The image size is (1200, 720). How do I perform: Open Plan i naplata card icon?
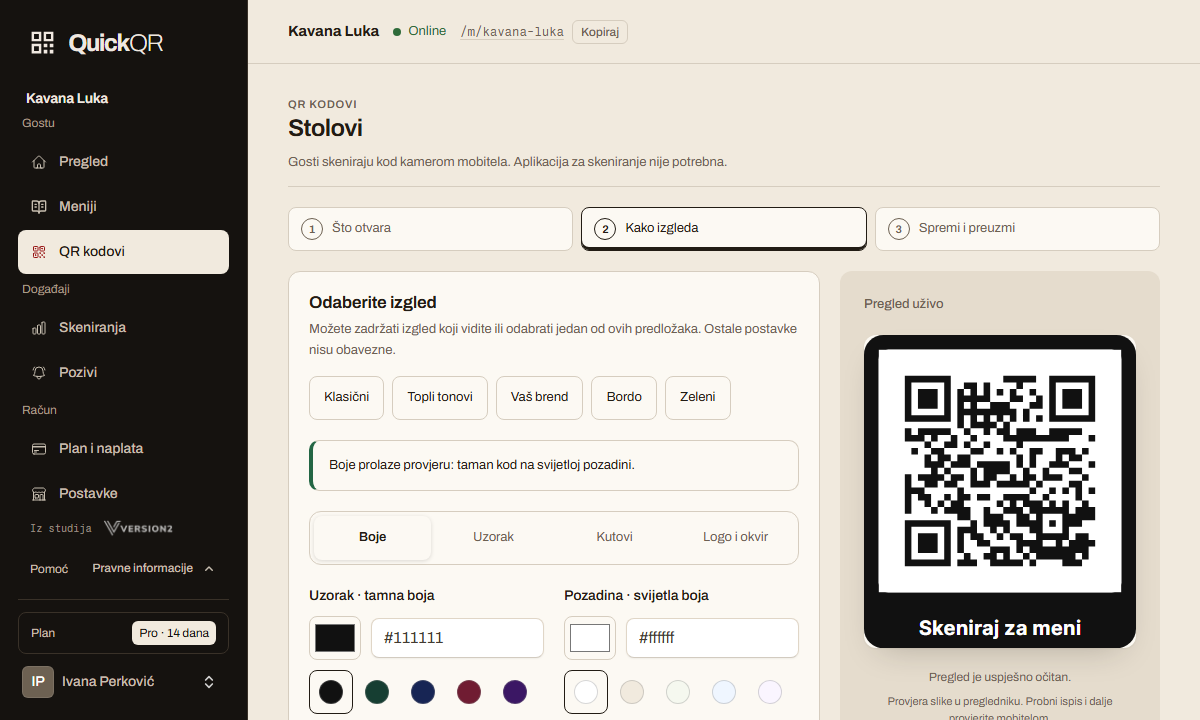39,448
